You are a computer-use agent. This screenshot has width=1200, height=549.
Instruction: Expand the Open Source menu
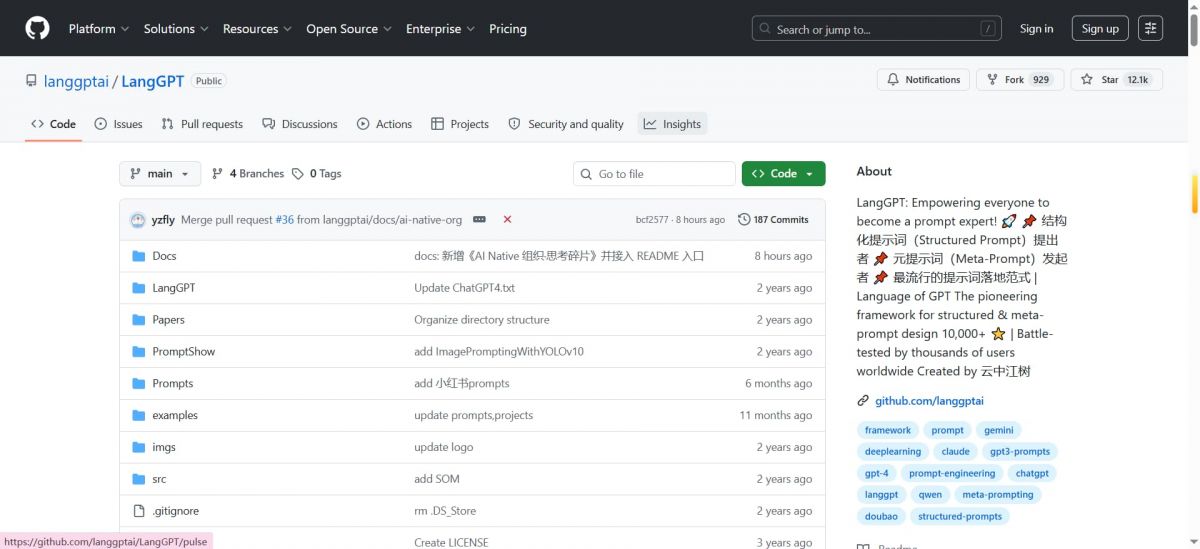point(349,29)
